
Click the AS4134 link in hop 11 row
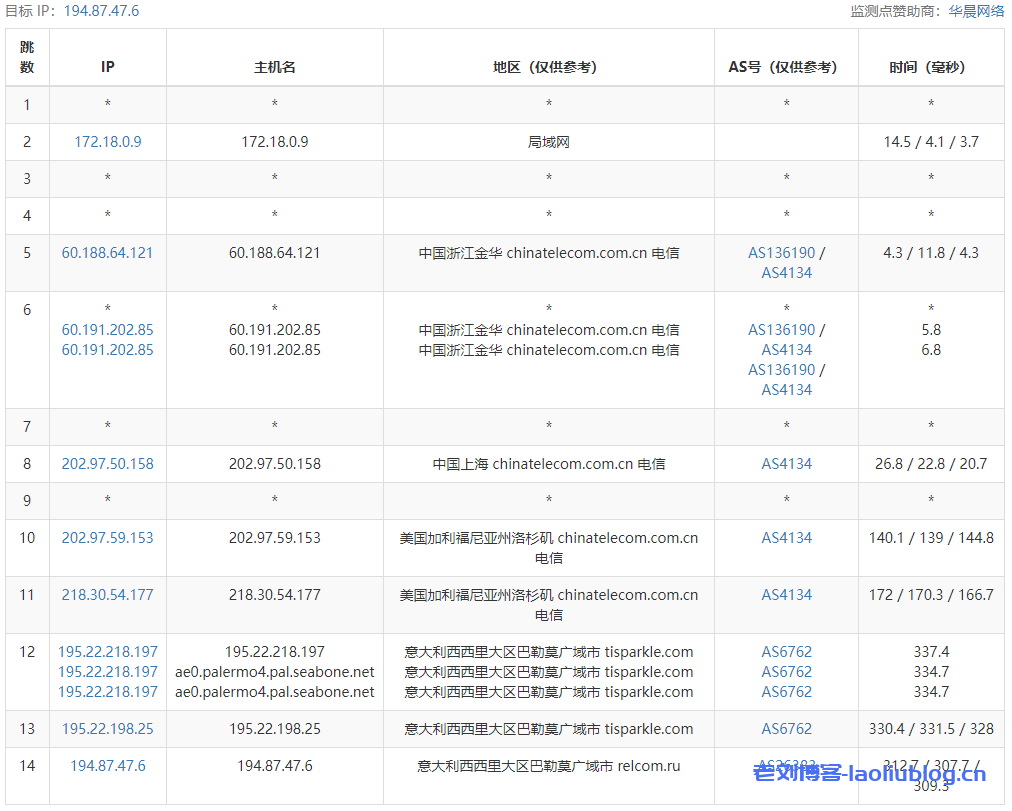(x=787, y=595)
